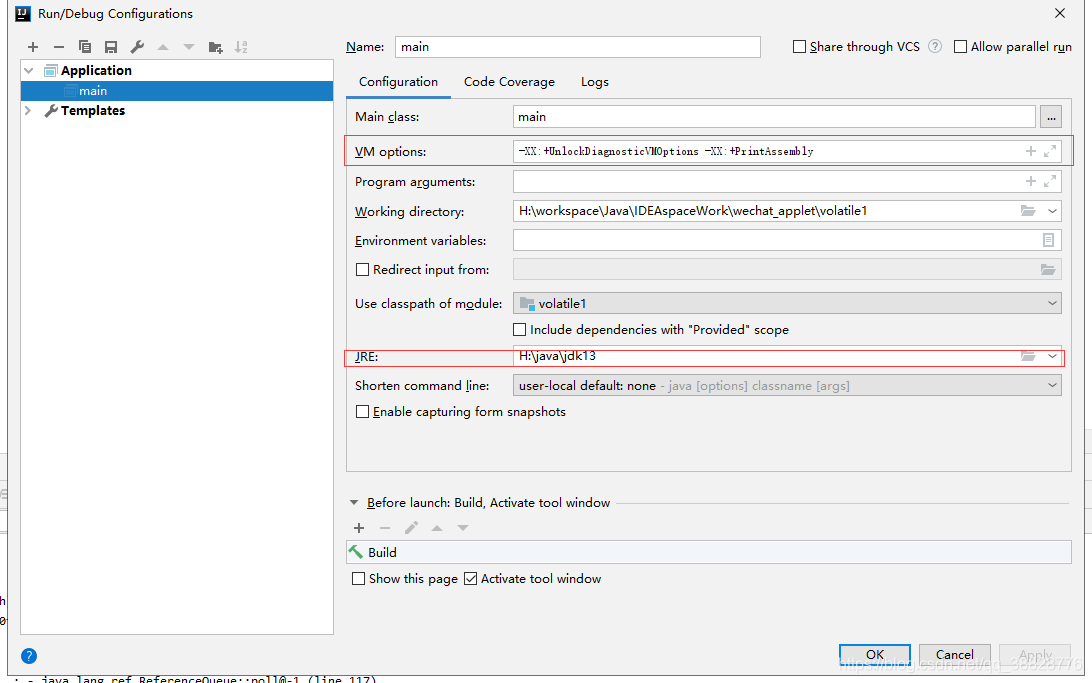This screenshot has width=1092, height=683.
Task: Browse working directory folder icon
Action: [1028, 210]
